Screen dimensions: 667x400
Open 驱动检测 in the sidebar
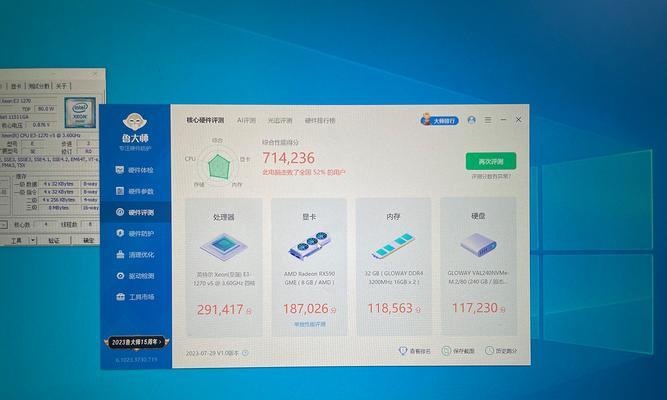134,276
